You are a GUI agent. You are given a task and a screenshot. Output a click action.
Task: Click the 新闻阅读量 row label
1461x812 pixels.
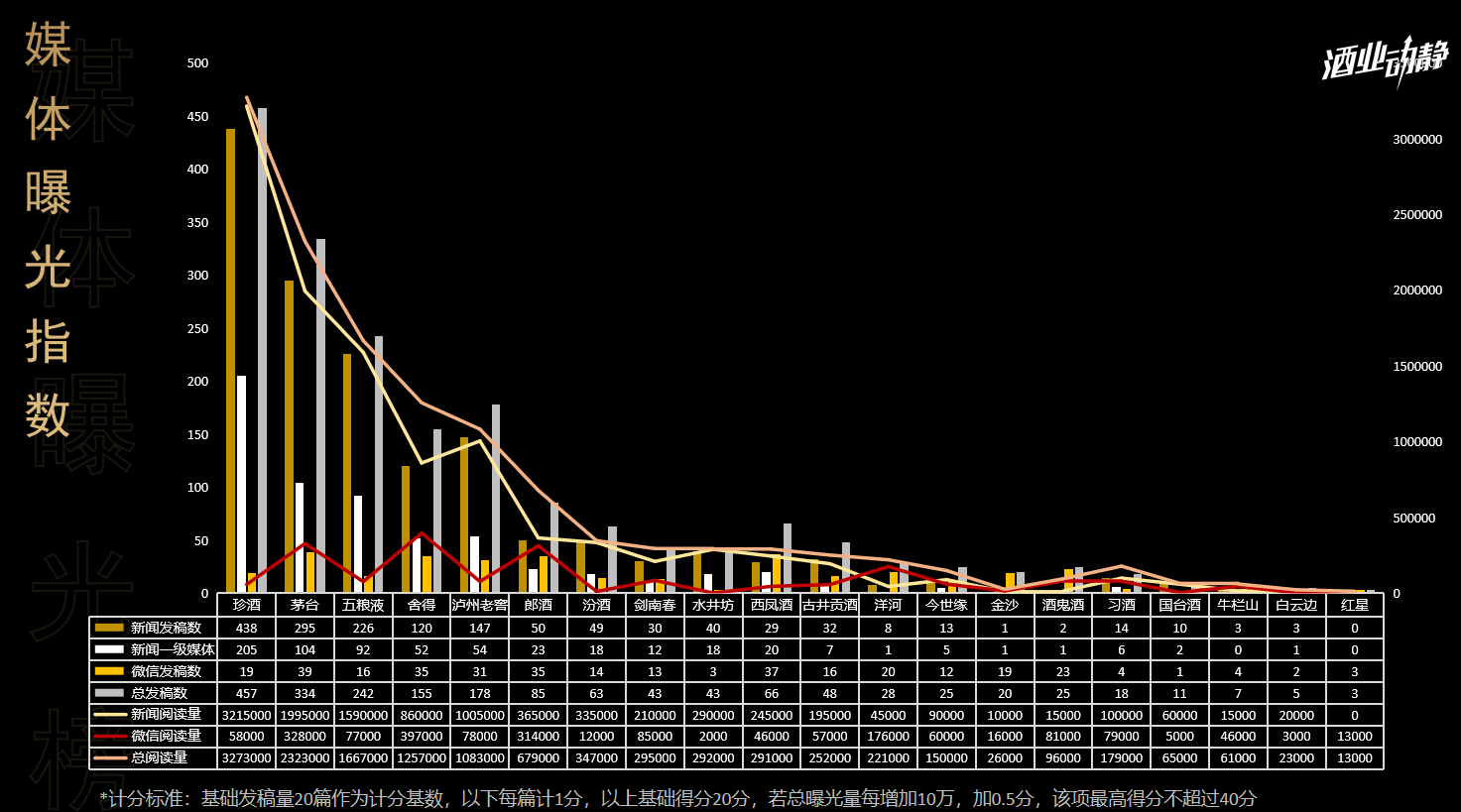tap(166, 714)
